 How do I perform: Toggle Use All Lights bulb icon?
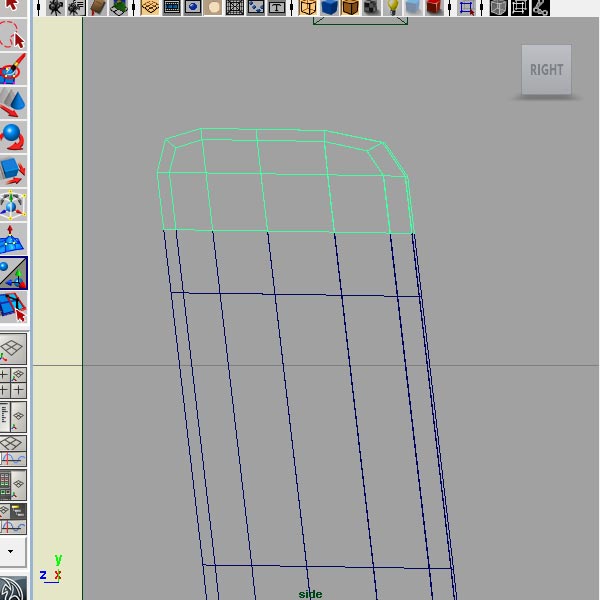click(392, 8)
